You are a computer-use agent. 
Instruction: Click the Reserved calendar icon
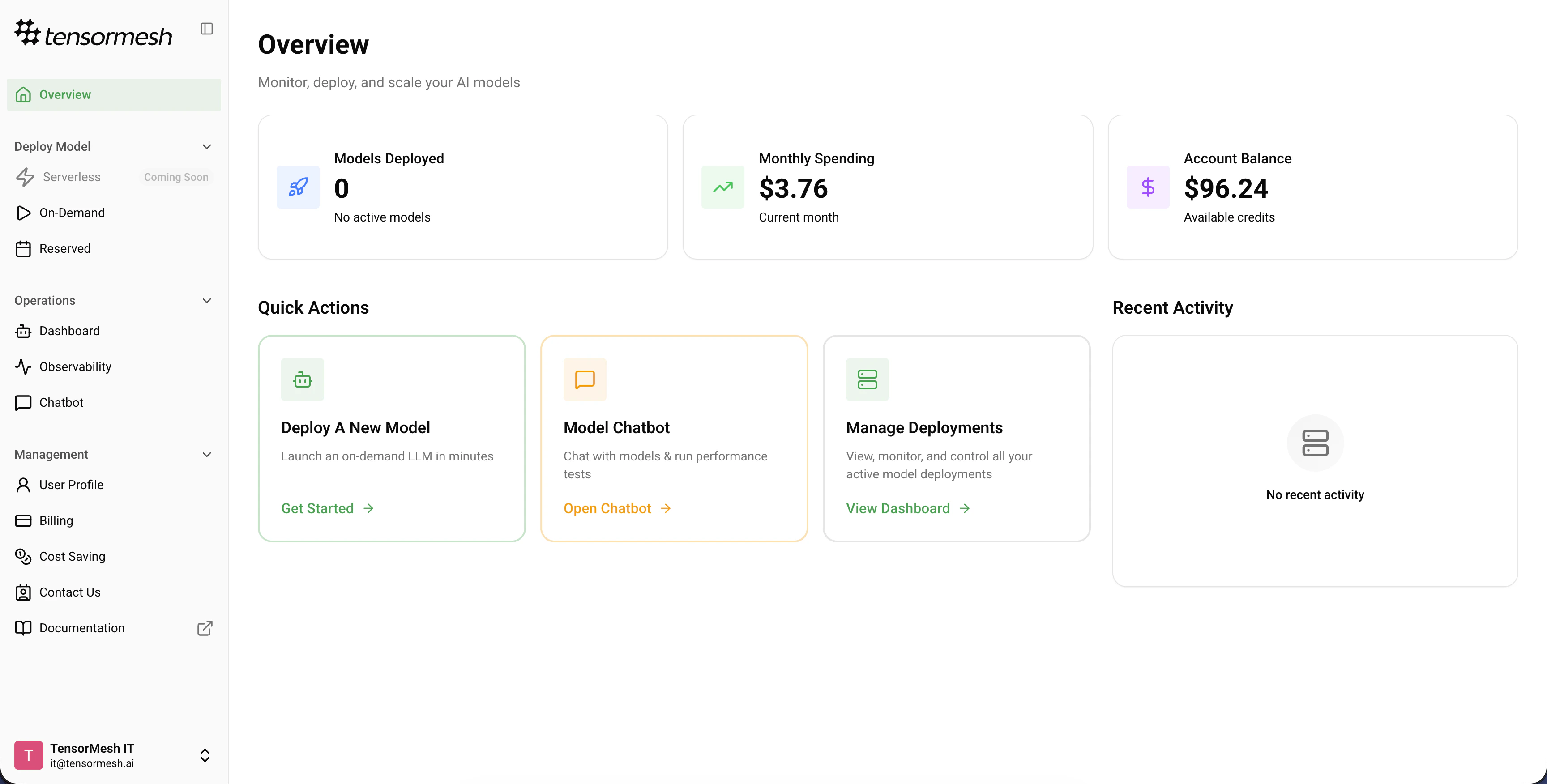tap(23, 248)
